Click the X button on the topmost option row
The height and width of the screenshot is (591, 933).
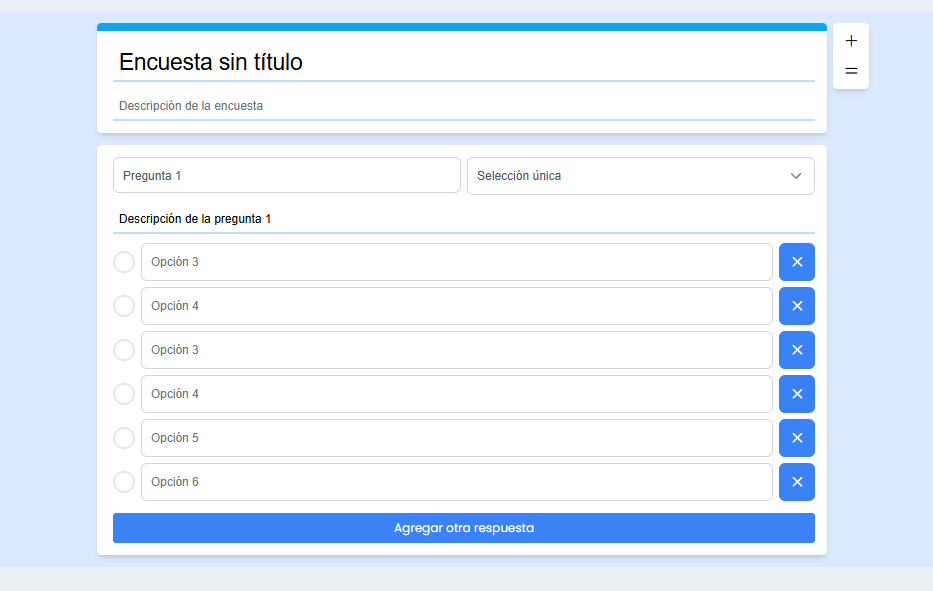click(x=797, y=262)
